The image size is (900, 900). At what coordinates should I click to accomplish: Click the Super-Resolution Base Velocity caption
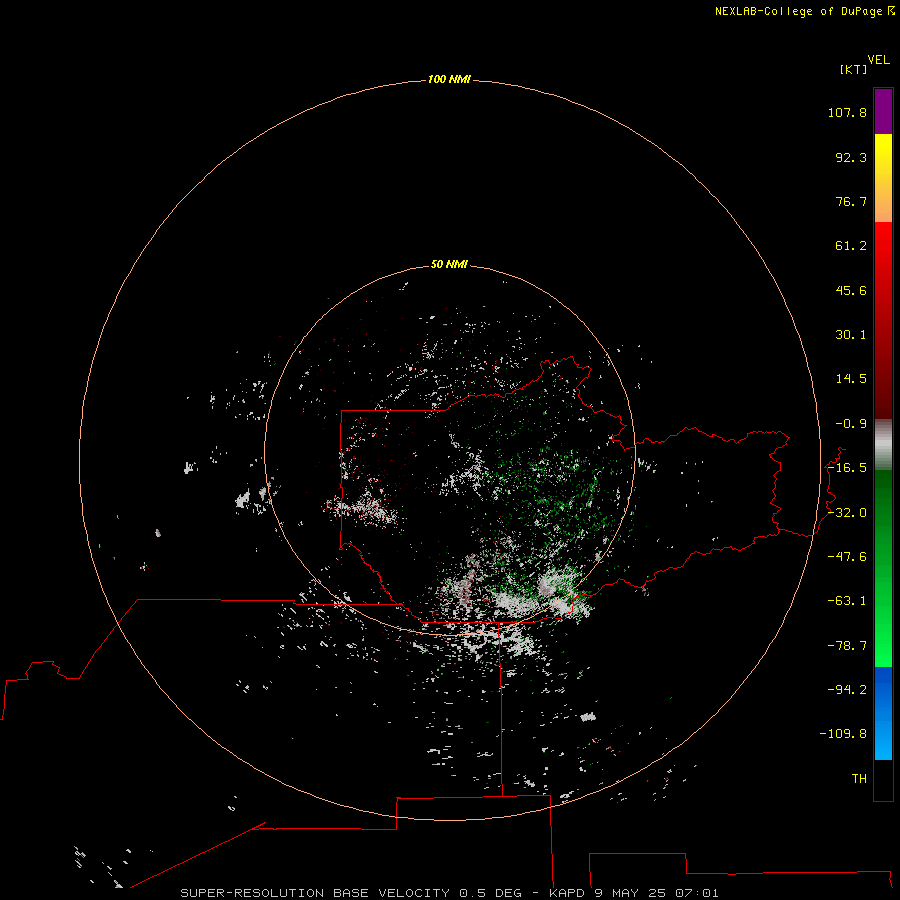tap(449, 893)
